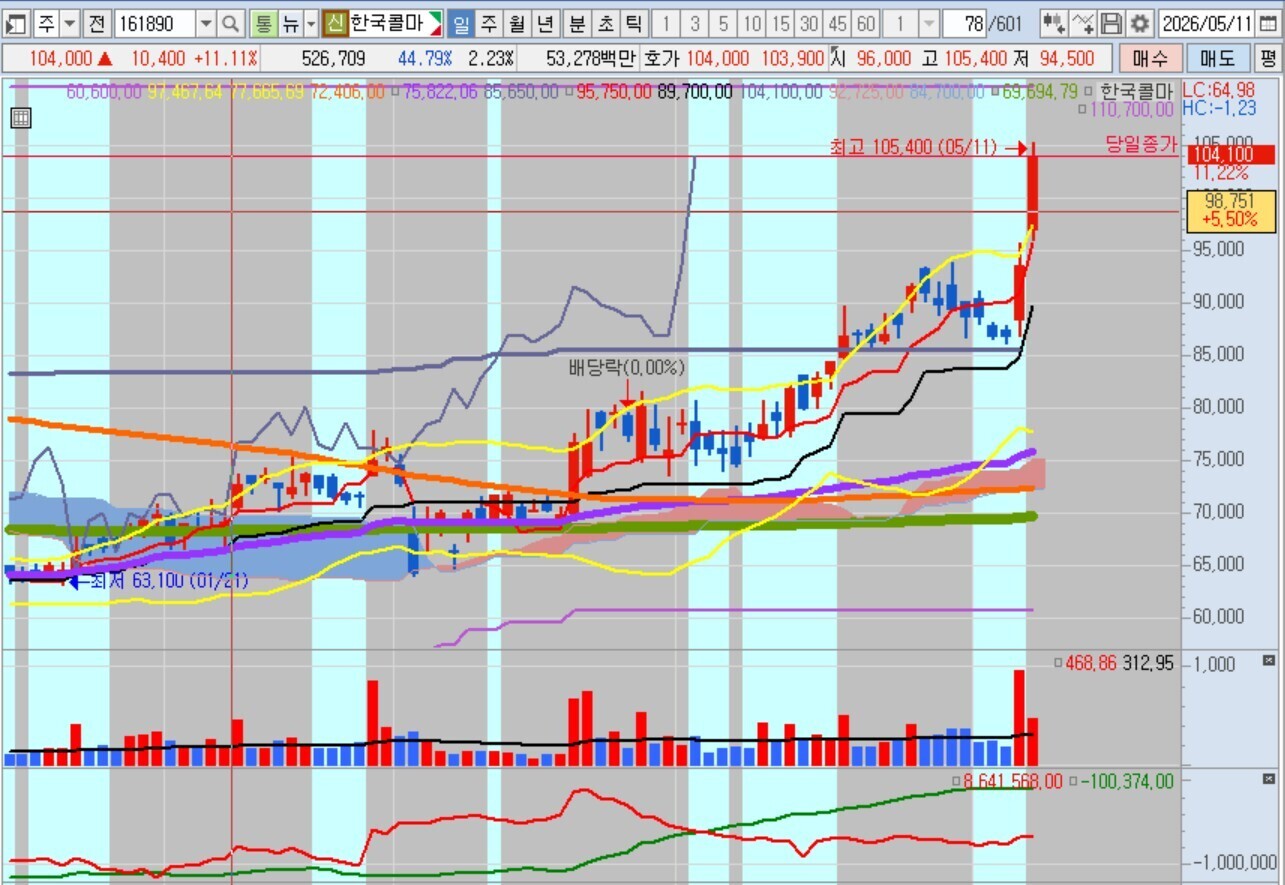Image resolution: width=1285 pixels, height=885 pixels.
Task: Expand the dropdown arrow next to 뉴
Action: pyautogui.click(x=311, y=23)
